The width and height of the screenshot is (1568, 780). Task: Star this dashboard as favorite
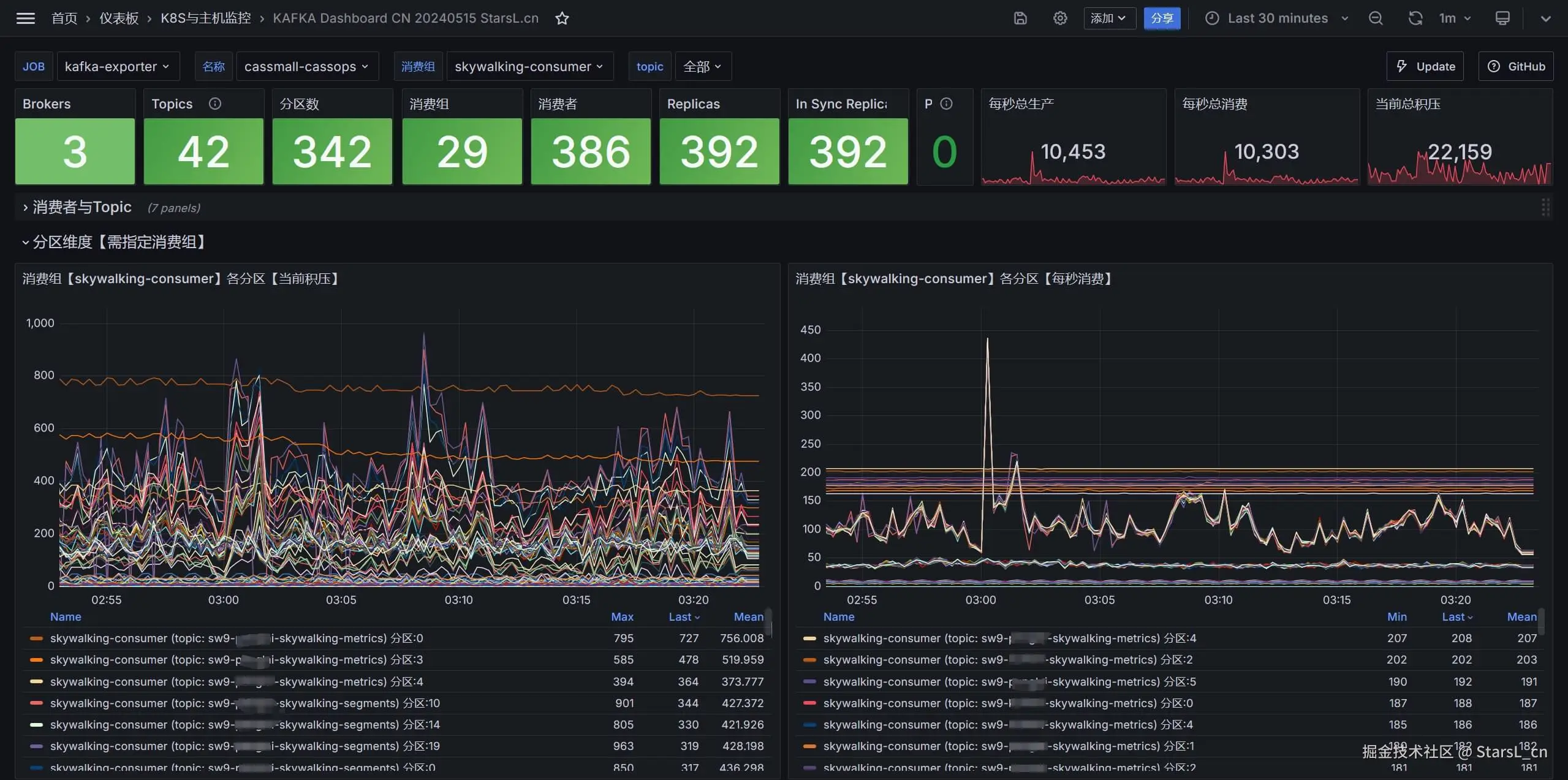(x=562, y=18)
